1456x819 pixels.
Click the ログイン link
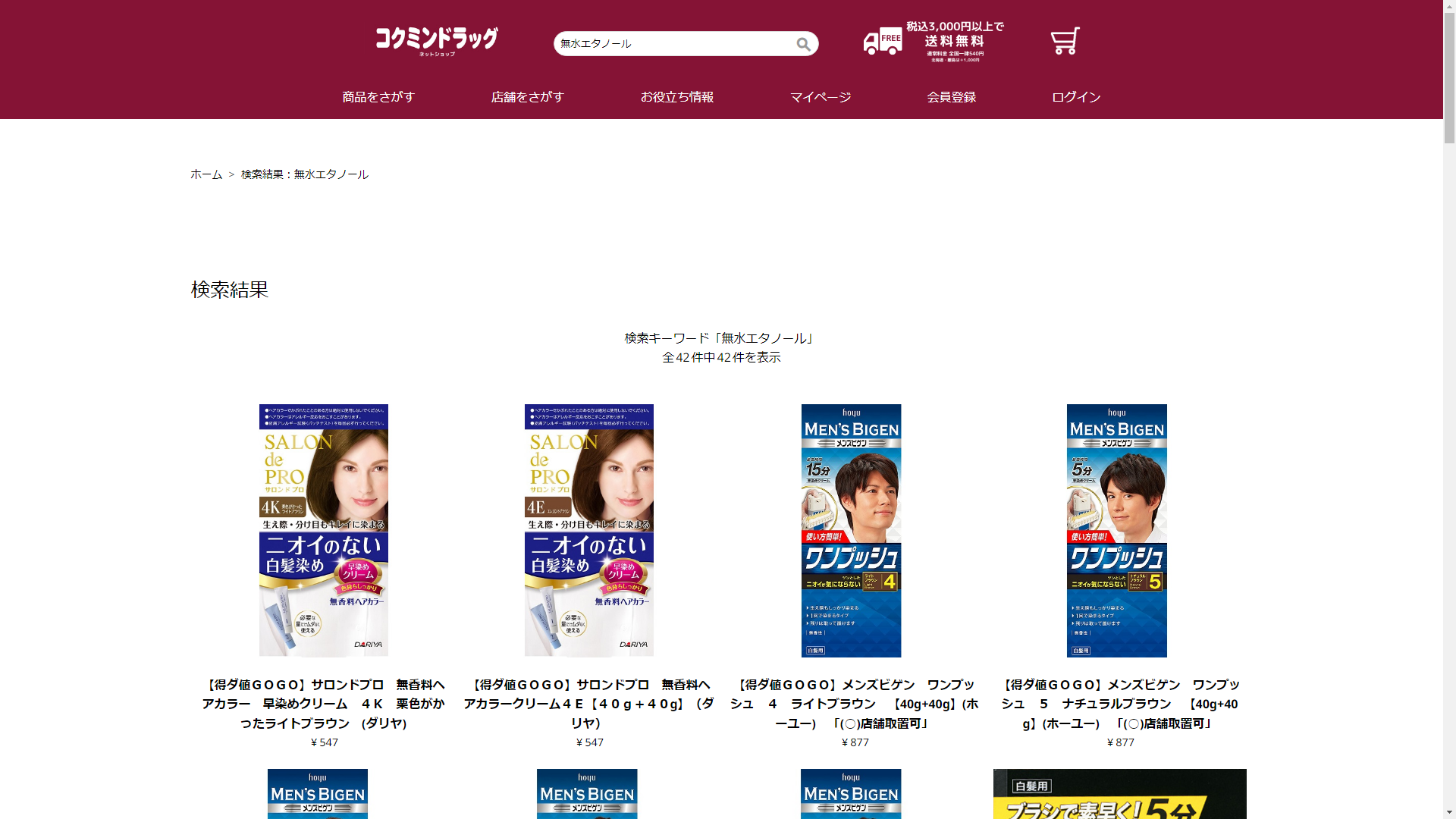pos(1076,97)
